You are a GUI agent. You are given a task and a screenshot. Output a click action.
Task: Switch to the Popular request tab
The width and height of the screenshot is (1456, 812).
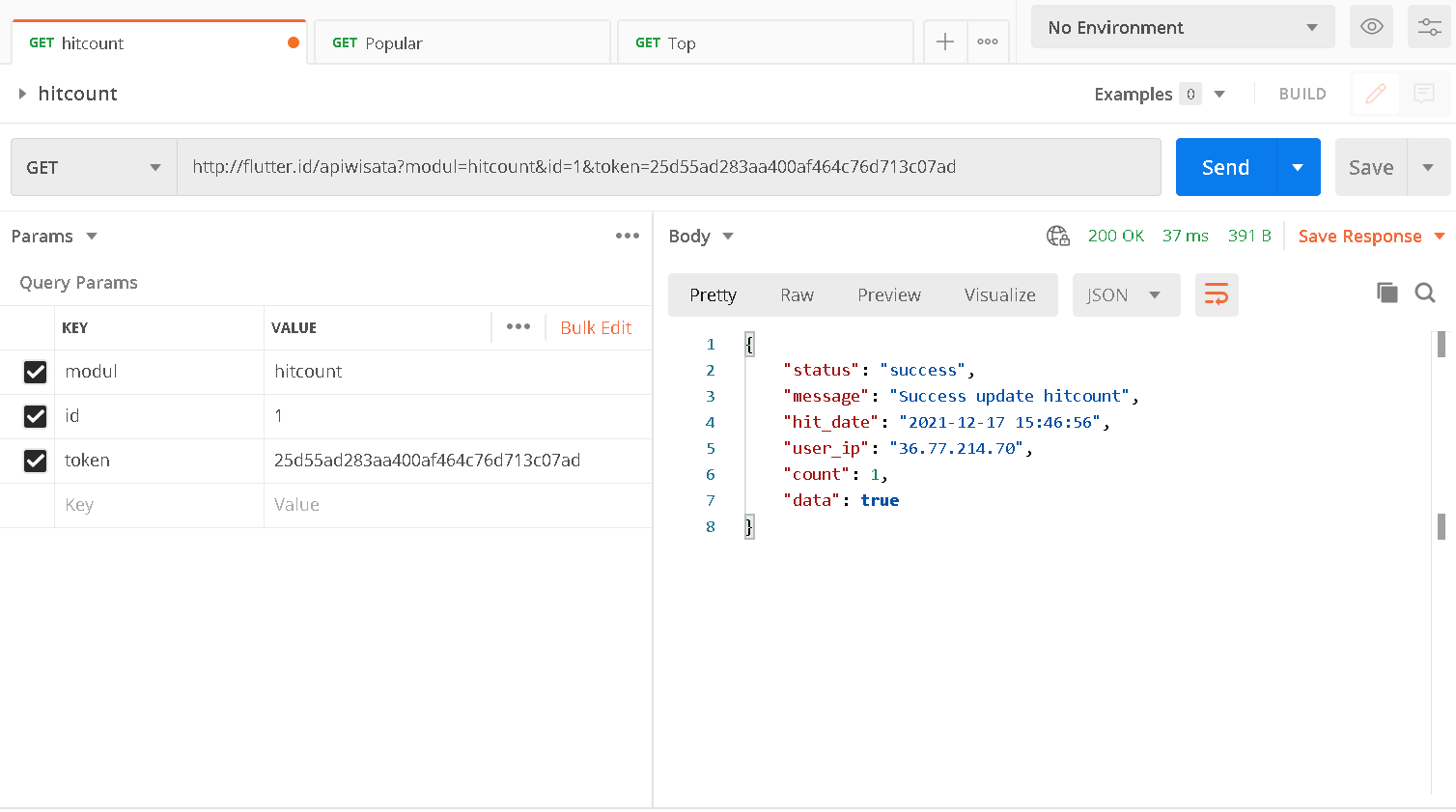[462, 42]
